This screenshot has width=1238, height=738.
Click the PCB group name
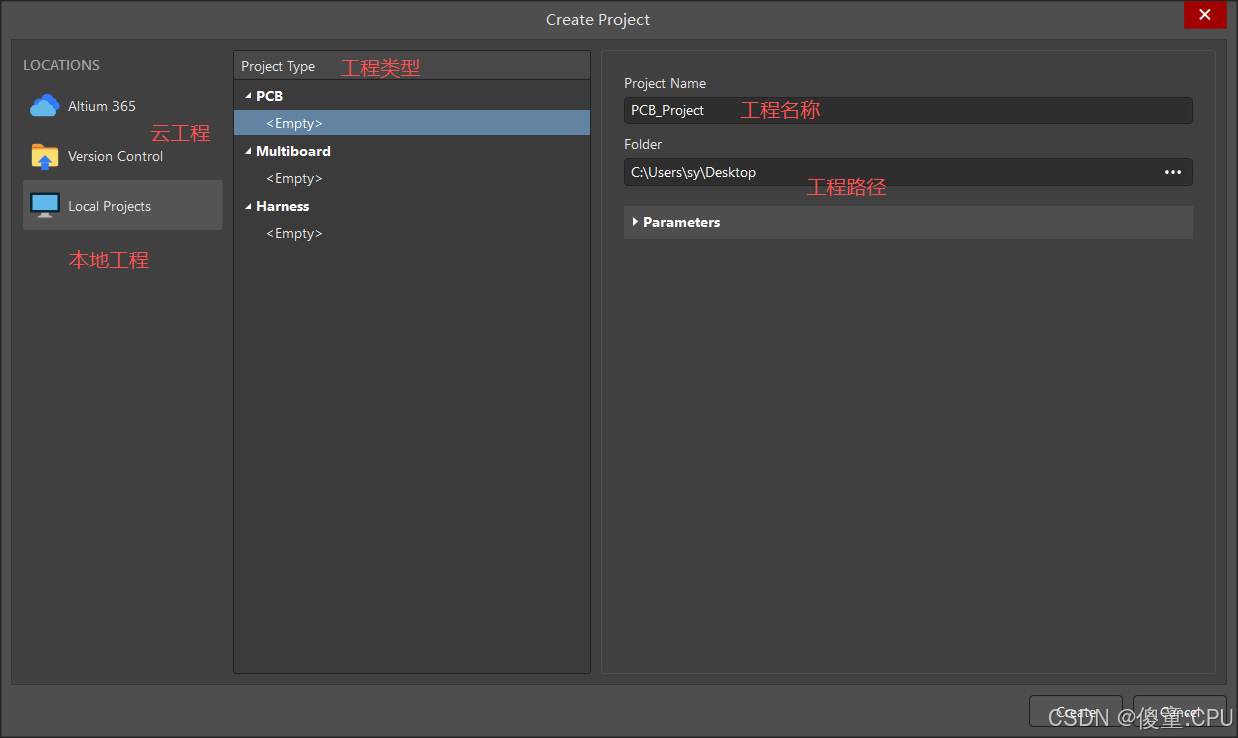tap(269, 96)
